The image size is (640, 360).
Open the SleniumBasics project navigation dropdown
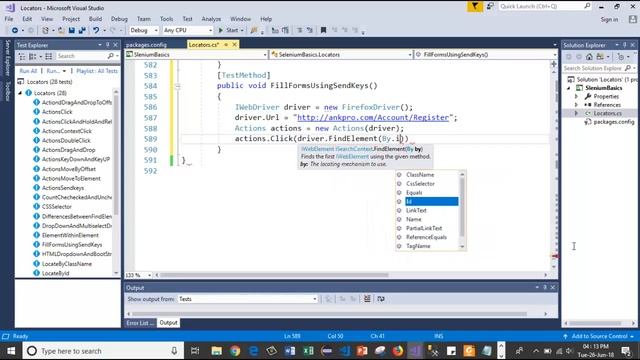point(196,54)
